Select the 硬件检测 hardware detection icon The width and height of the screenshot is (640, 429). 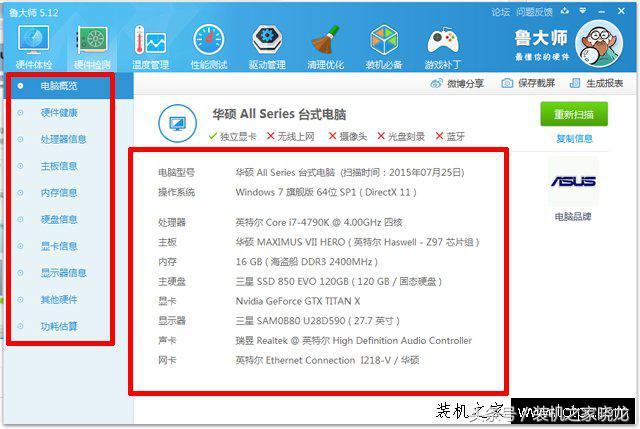[92, 46]
